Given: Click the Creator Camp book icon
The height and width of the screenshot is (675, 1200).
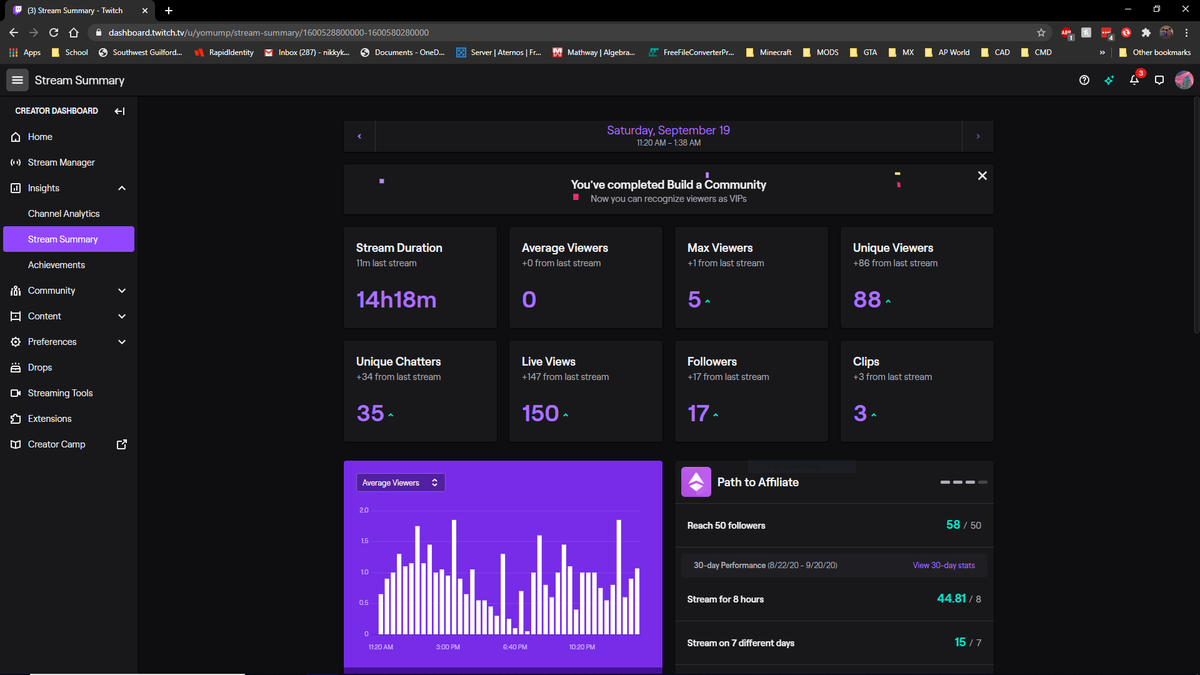Looking at the screenshot, I should click(x=15, y=444).
